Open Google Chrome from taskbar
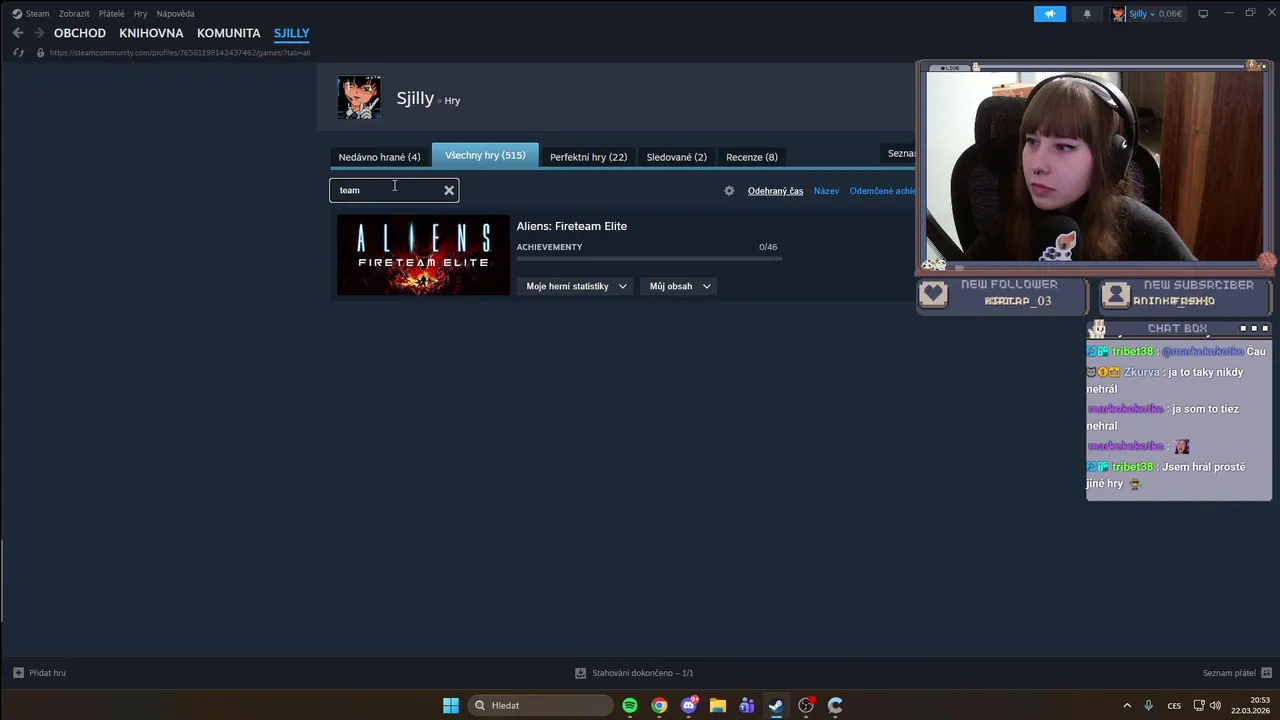Screen dimensions: 1280x720 [x=659, y=705]
